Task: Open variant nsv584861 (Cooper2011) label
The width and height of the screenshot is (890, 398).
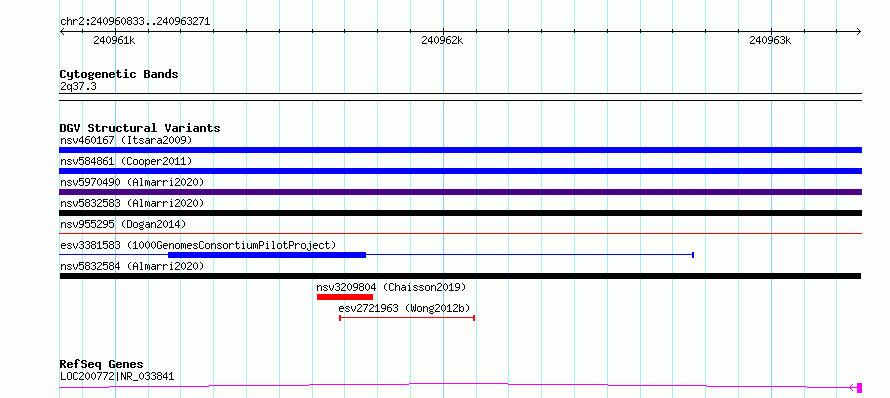Action: [x=126, y=161]
